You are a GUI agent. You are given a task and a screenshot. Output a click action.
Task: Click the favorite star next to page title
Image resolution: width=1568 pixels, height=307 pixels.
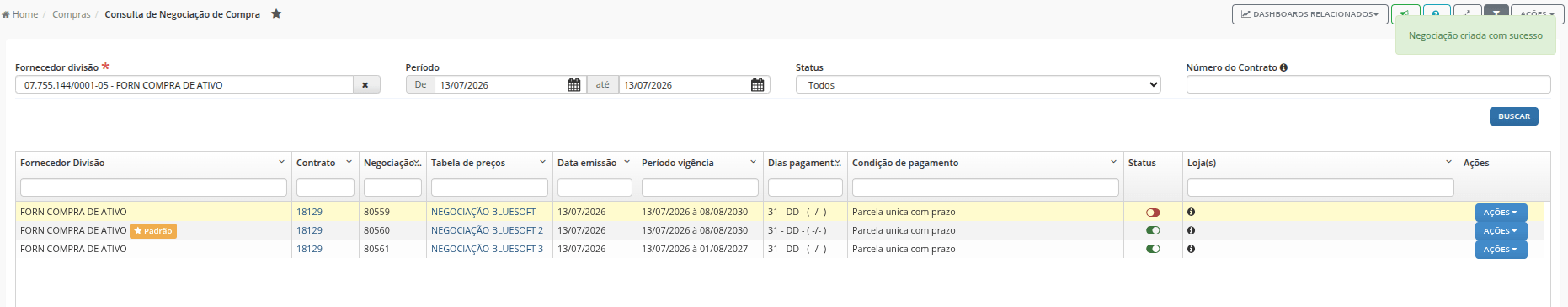tap(276, 14)
